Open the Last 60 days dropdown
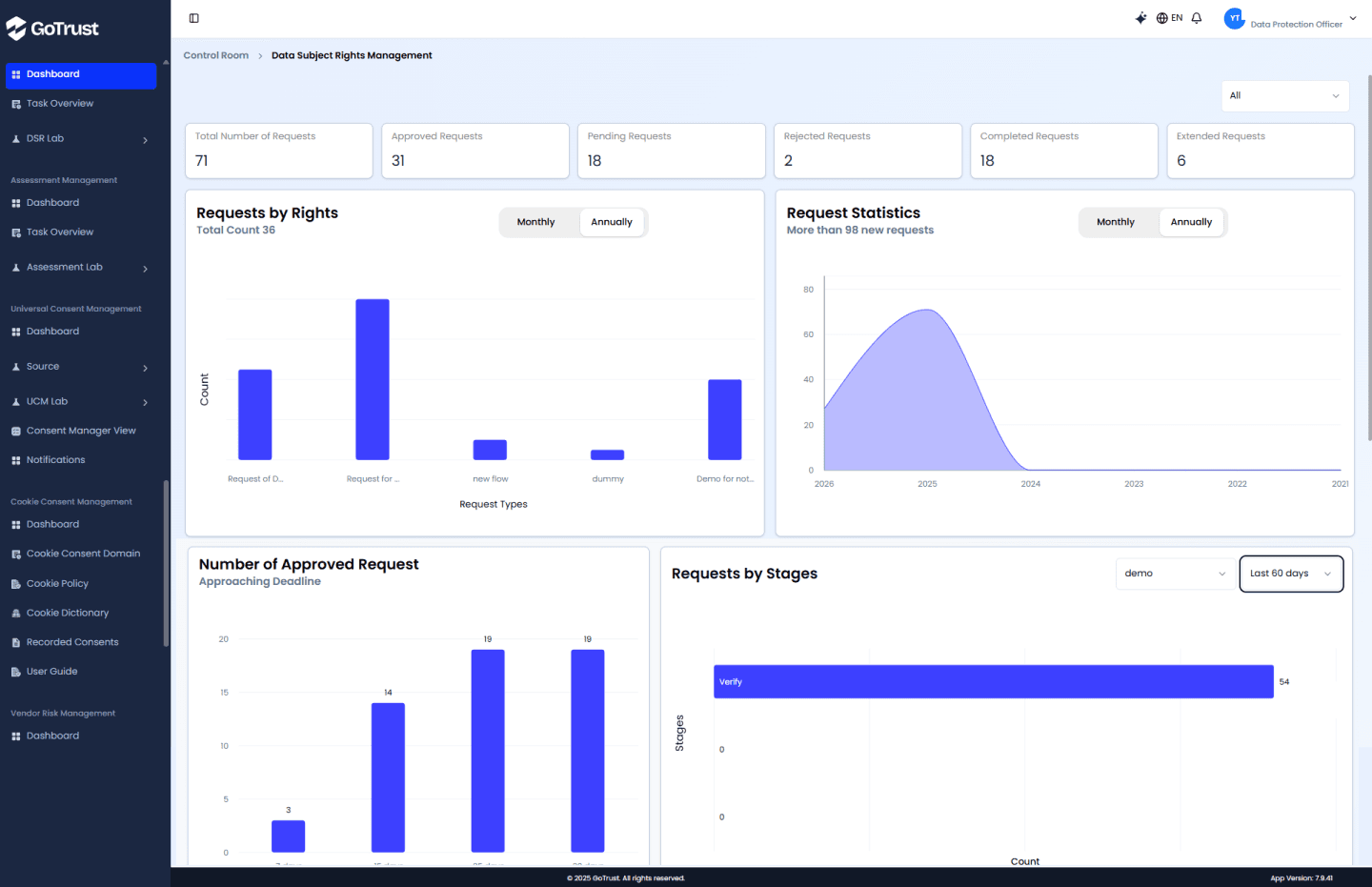Viewport: 1372px width, 887px height. [1291, 574]
